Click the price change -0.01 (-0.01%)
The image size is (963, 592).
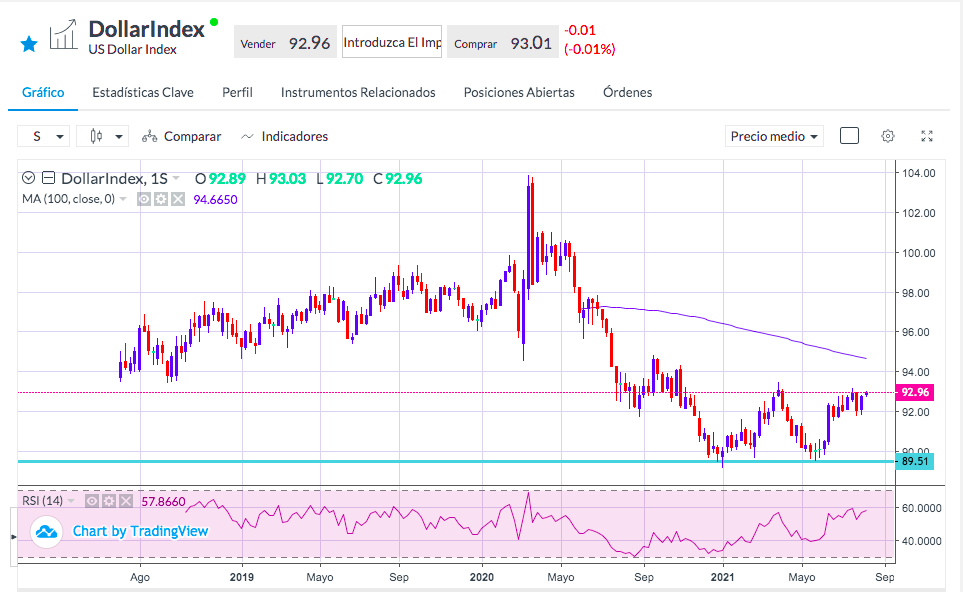(590, 40)
